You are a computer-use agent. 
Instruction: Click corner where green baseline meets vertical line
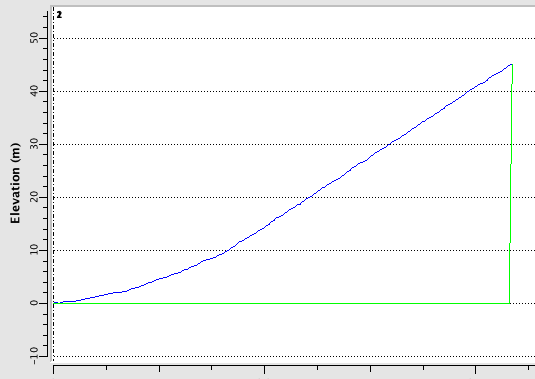tap(509, 303)
